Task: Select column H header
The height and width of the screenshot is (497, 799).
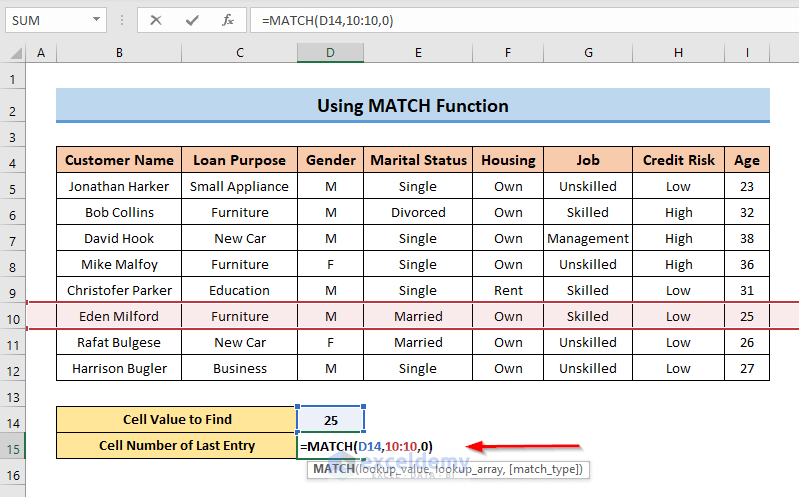Action: [x=678, y=53]
